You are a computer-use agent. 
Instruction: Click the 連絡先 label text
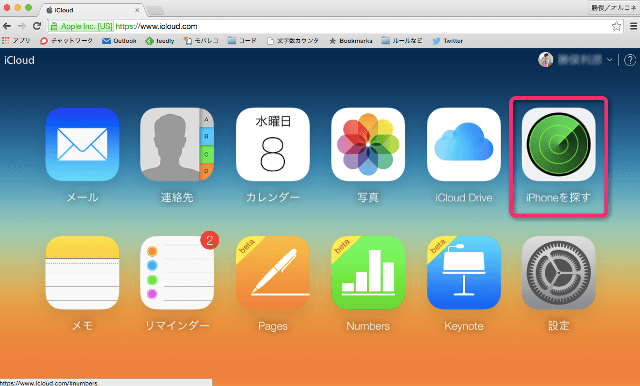[177, 197]
